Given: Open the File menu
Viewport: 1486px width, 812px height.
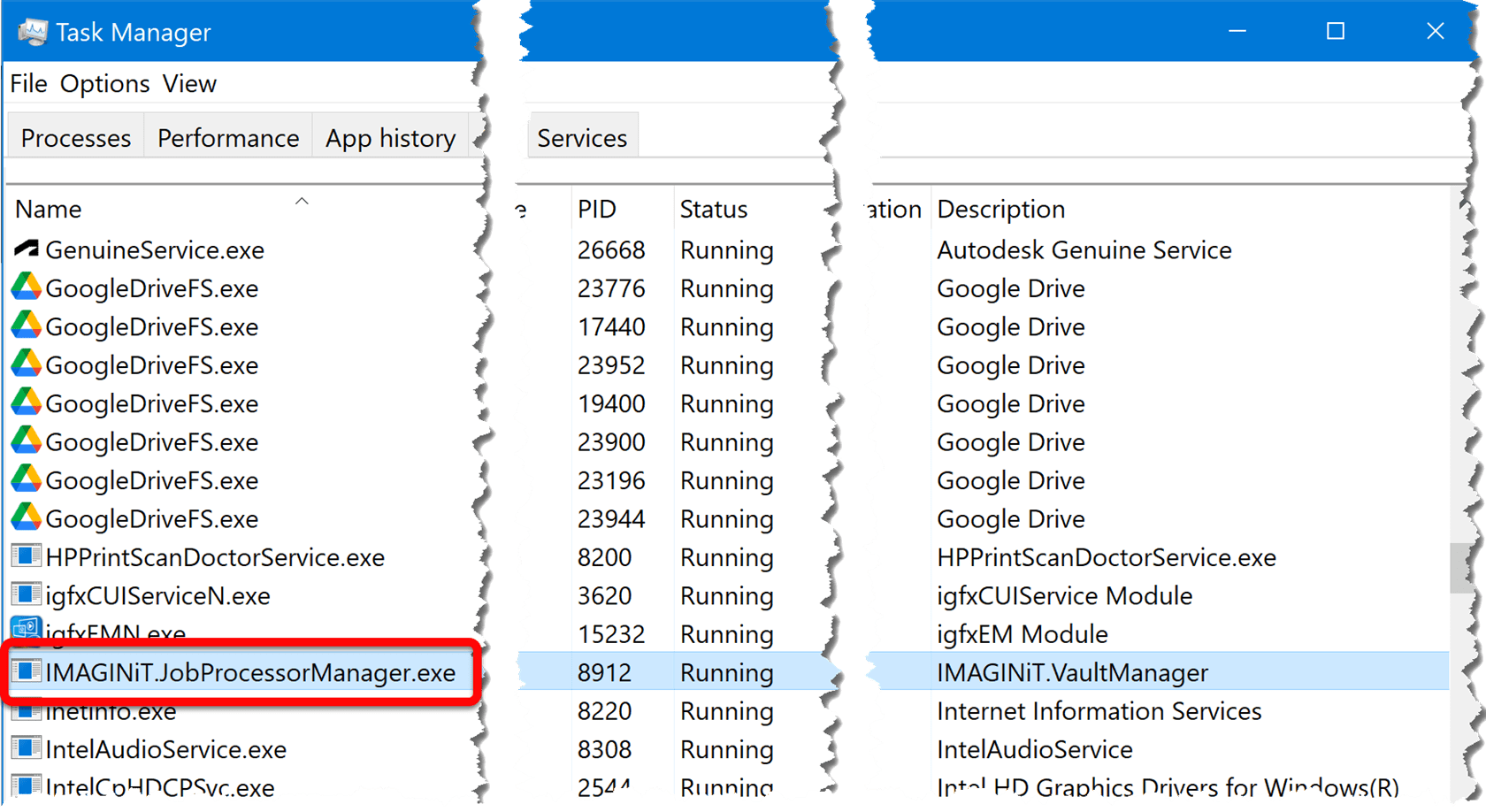Looking at the screenshot, I should tap(28, 83).
